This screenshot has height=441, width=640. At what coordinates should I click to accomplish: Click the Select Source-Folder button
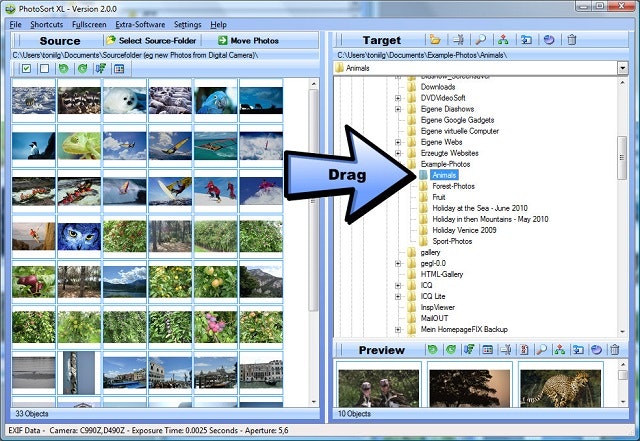(151, 40)
